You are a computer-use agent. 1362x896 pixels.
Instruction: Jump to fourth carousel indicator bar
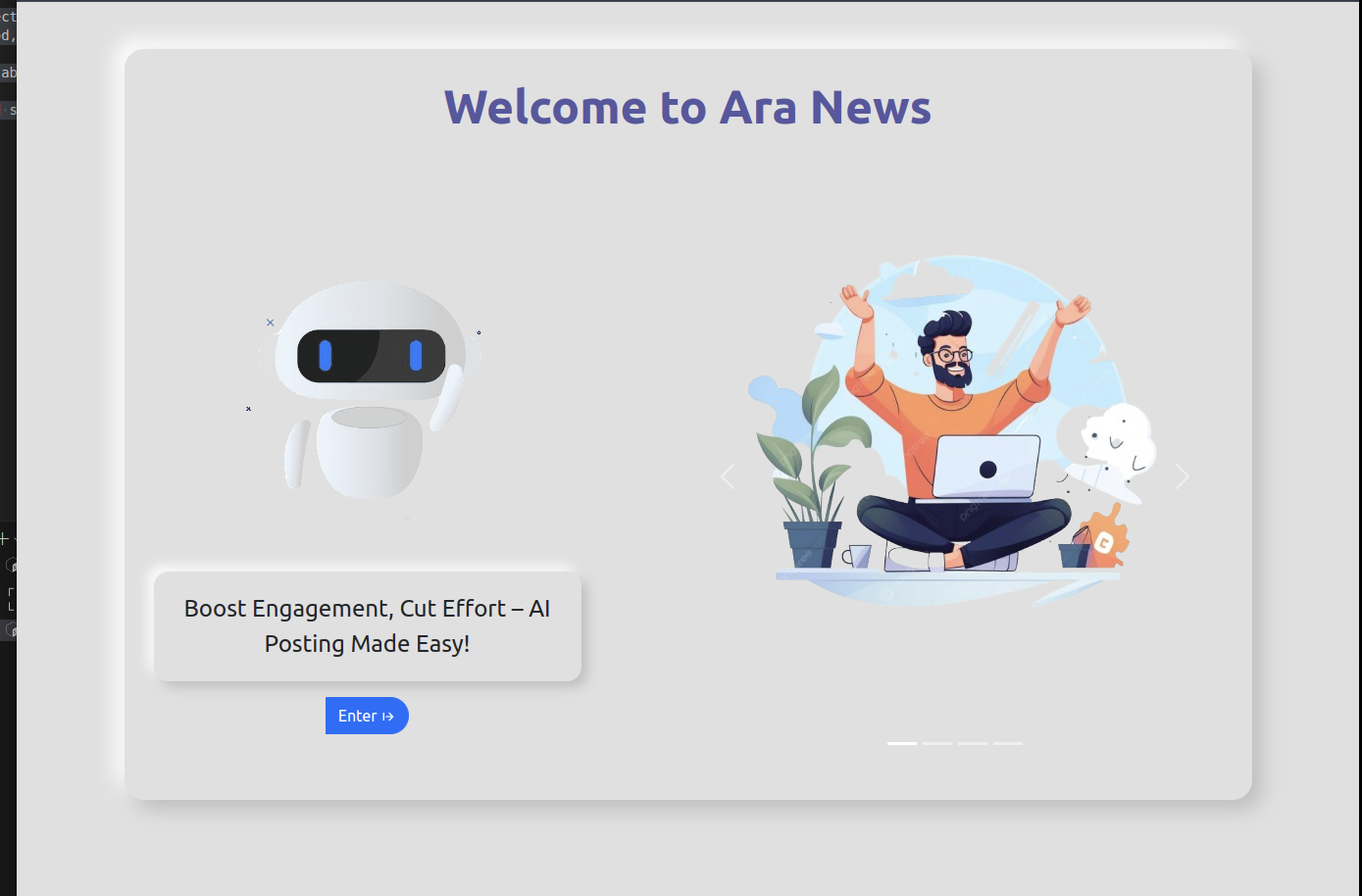pos(1008,743)
